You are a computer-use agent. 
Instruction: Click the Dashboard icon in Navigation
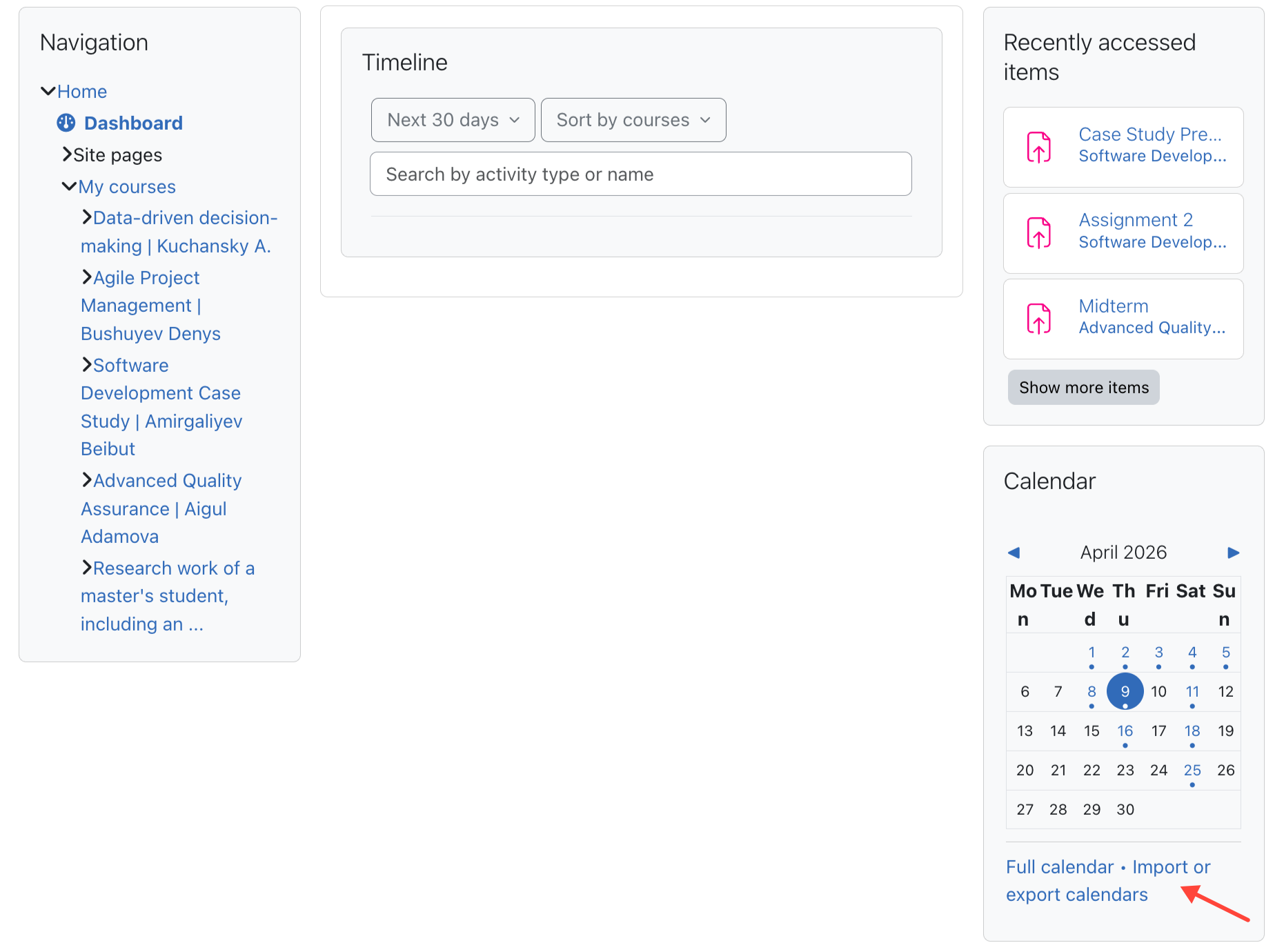(66, 123)
